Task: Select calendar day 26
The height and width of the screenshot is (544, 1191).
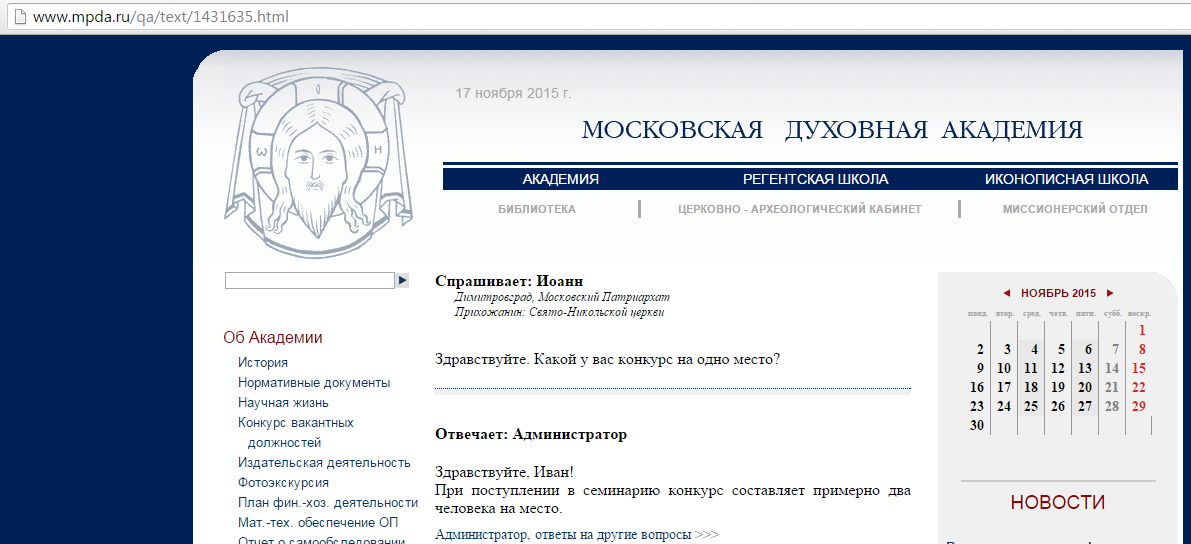Action: pos(1058,406)
